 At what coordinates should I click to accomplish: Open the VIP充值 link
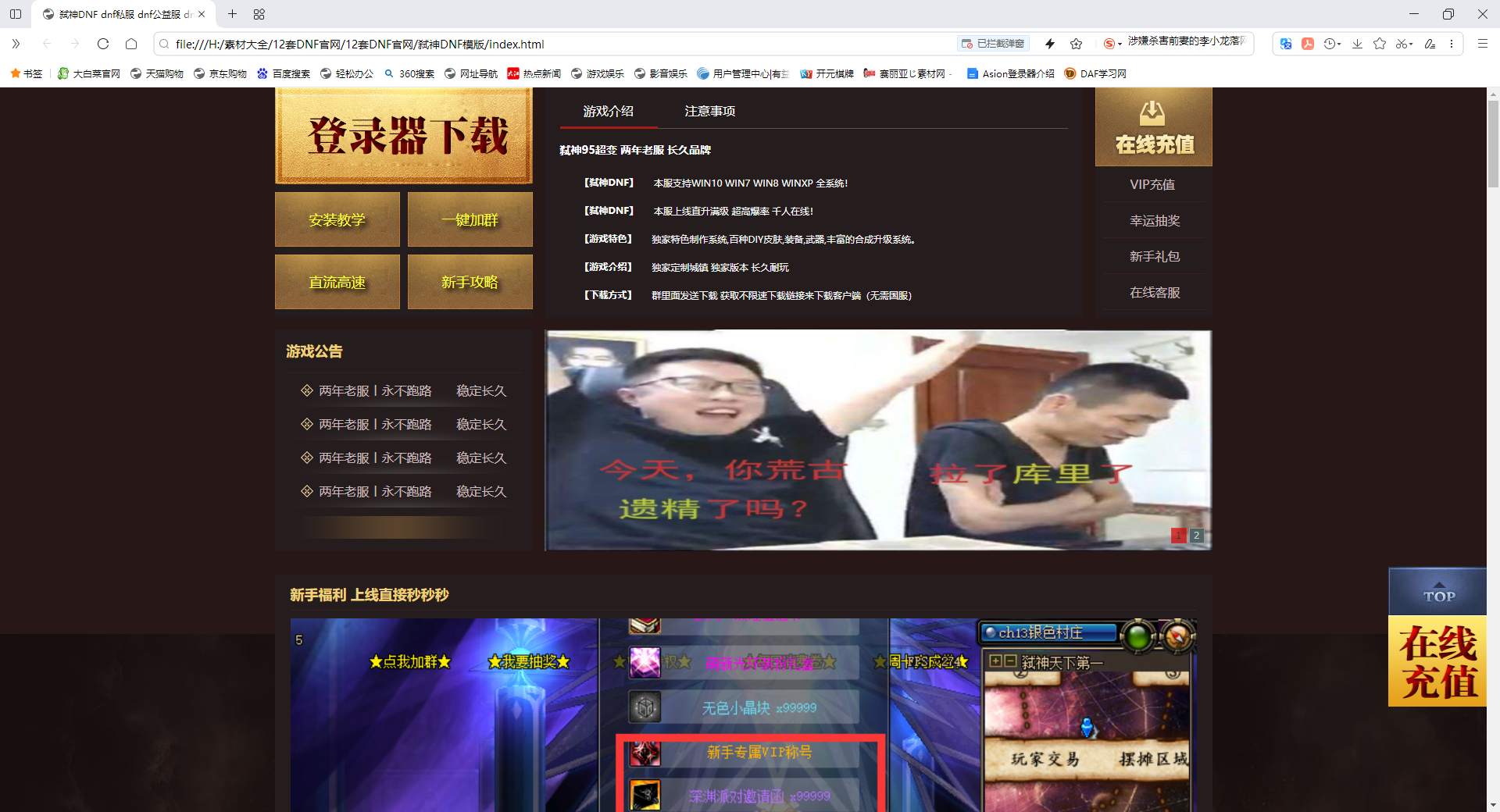[x=1152, y=184]
